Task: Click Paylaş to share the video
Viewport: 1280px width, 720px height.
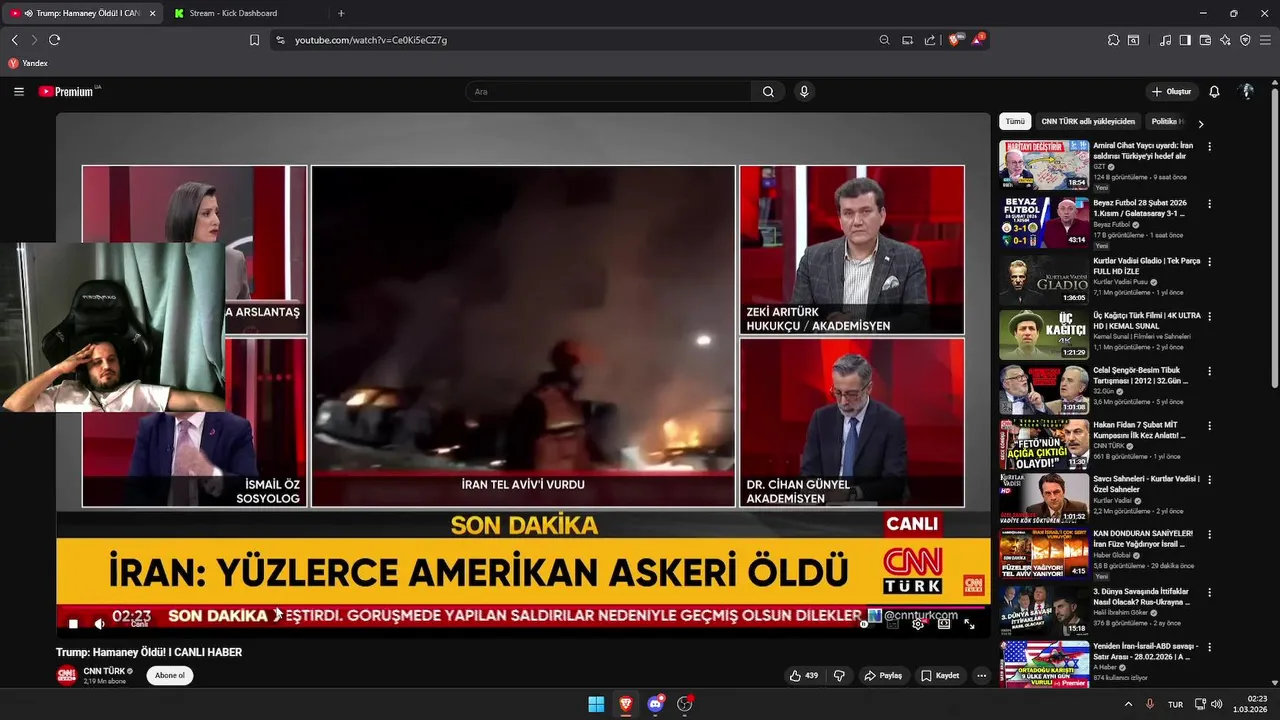Action: coord(883,675)
